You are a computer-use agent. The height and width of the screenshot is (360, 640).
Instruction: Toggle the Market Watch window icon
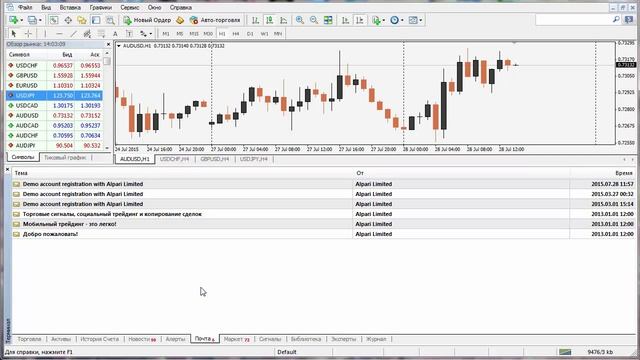click(54, 20)
